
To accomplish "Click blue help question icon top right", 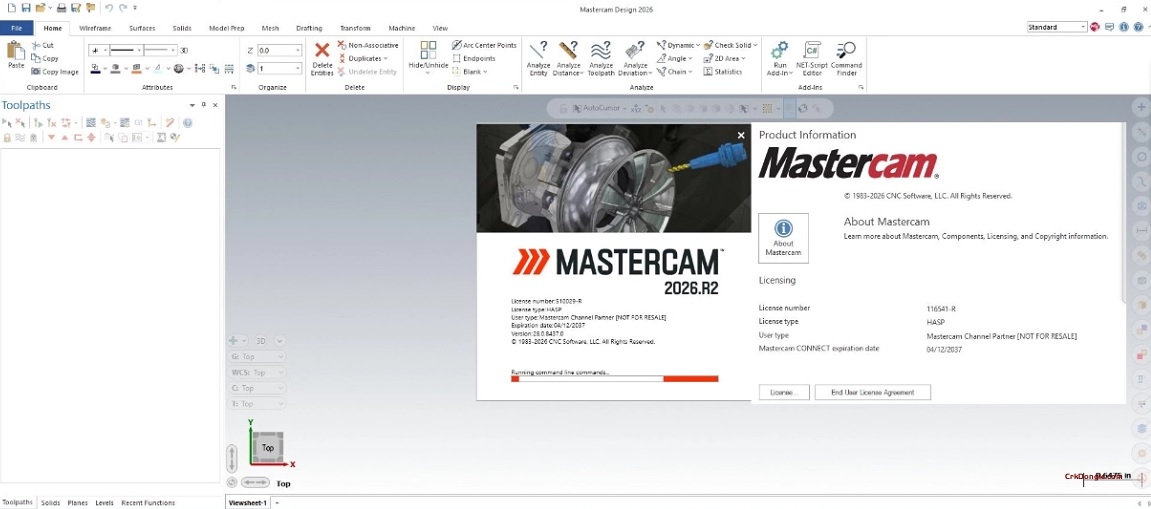I will (1139, 27).
